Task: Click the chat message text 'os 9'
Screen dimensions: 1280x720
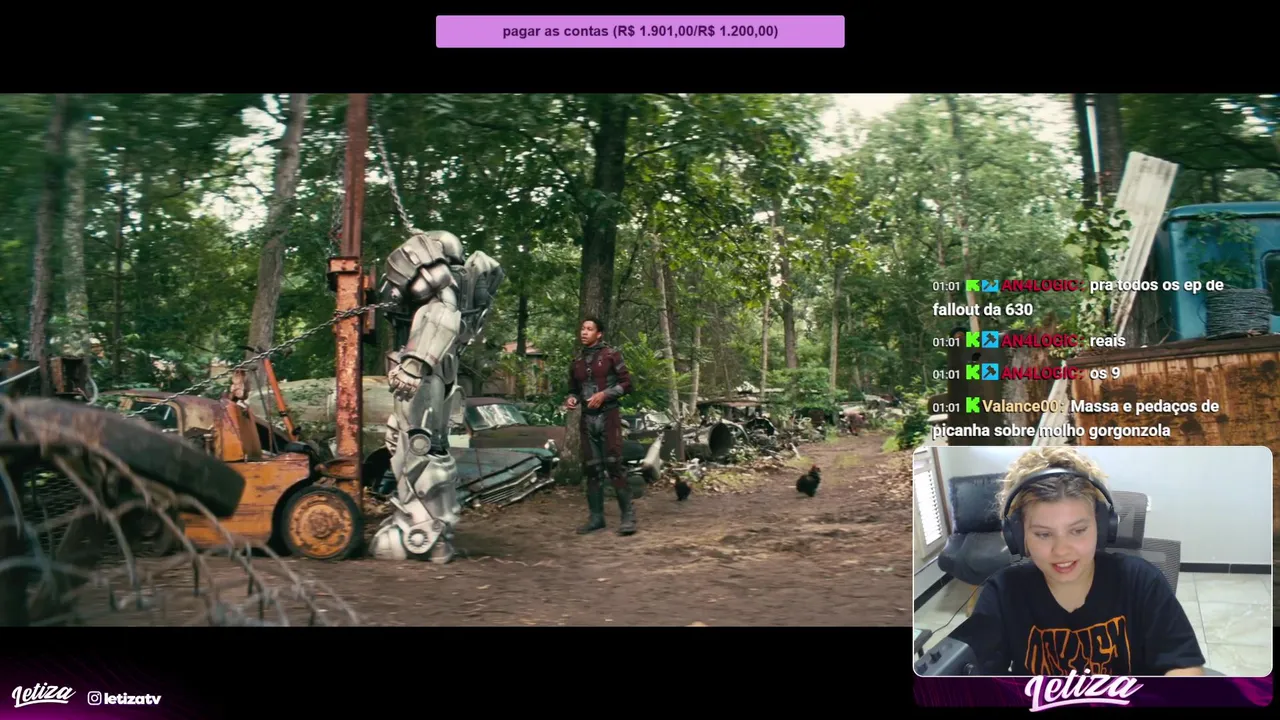Action: 1105,373
